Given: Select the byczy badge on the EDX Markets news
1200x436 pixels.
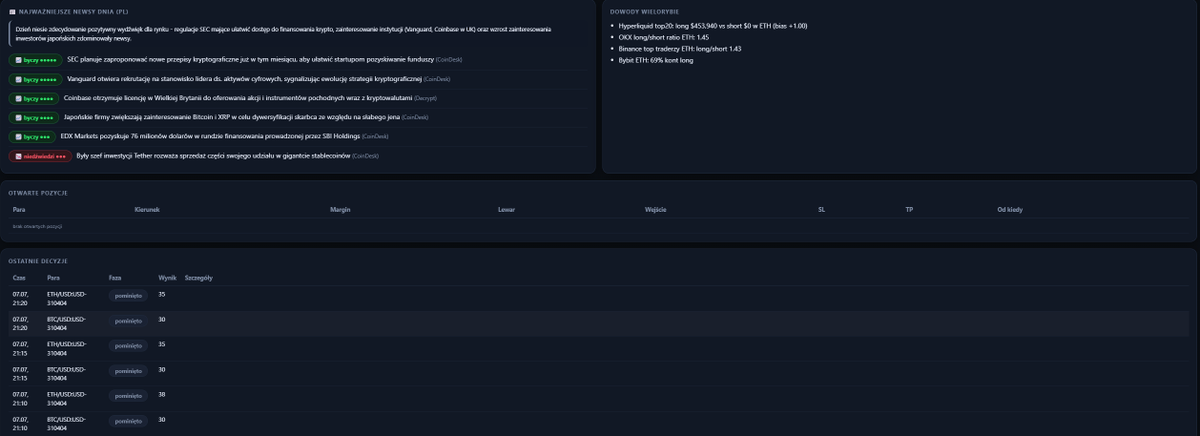Looking at the screenshot, I should pos(31,136).
